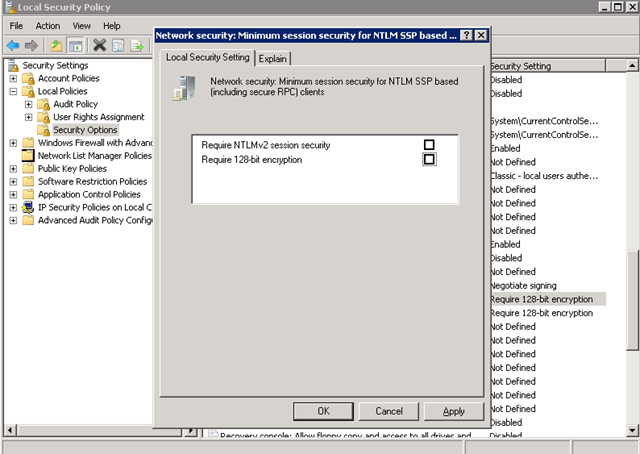The width and height of the screenshot is (640, 454).
Task: Select the Local Security Setting tab
Action: point(207,58)
